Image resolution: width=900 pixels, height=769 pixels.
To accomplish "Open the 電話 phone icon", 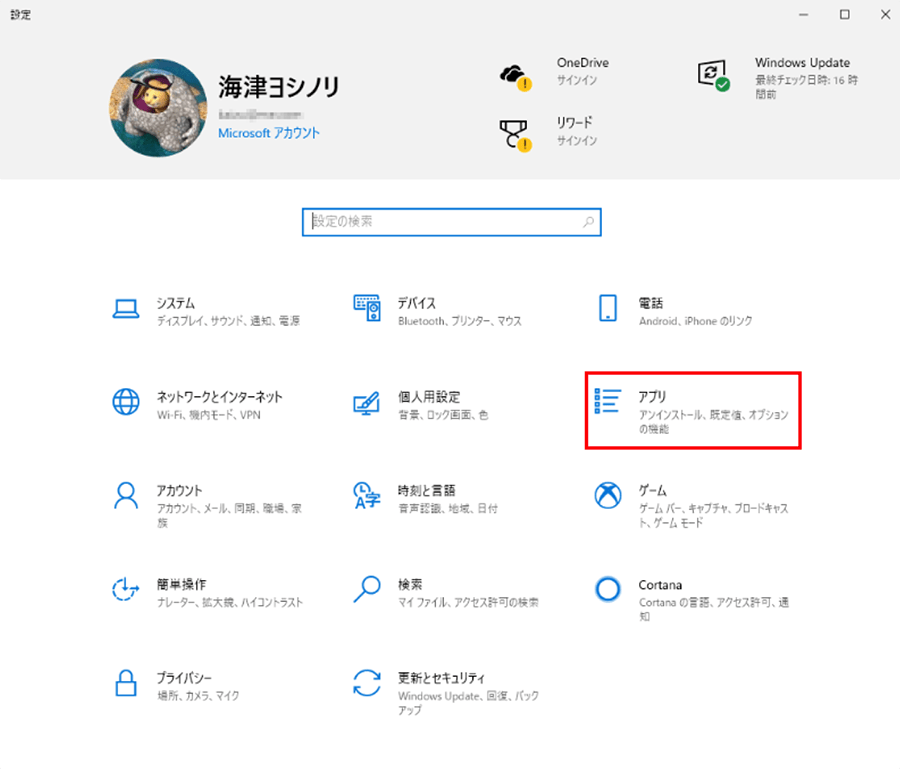I will pos(608,309).
